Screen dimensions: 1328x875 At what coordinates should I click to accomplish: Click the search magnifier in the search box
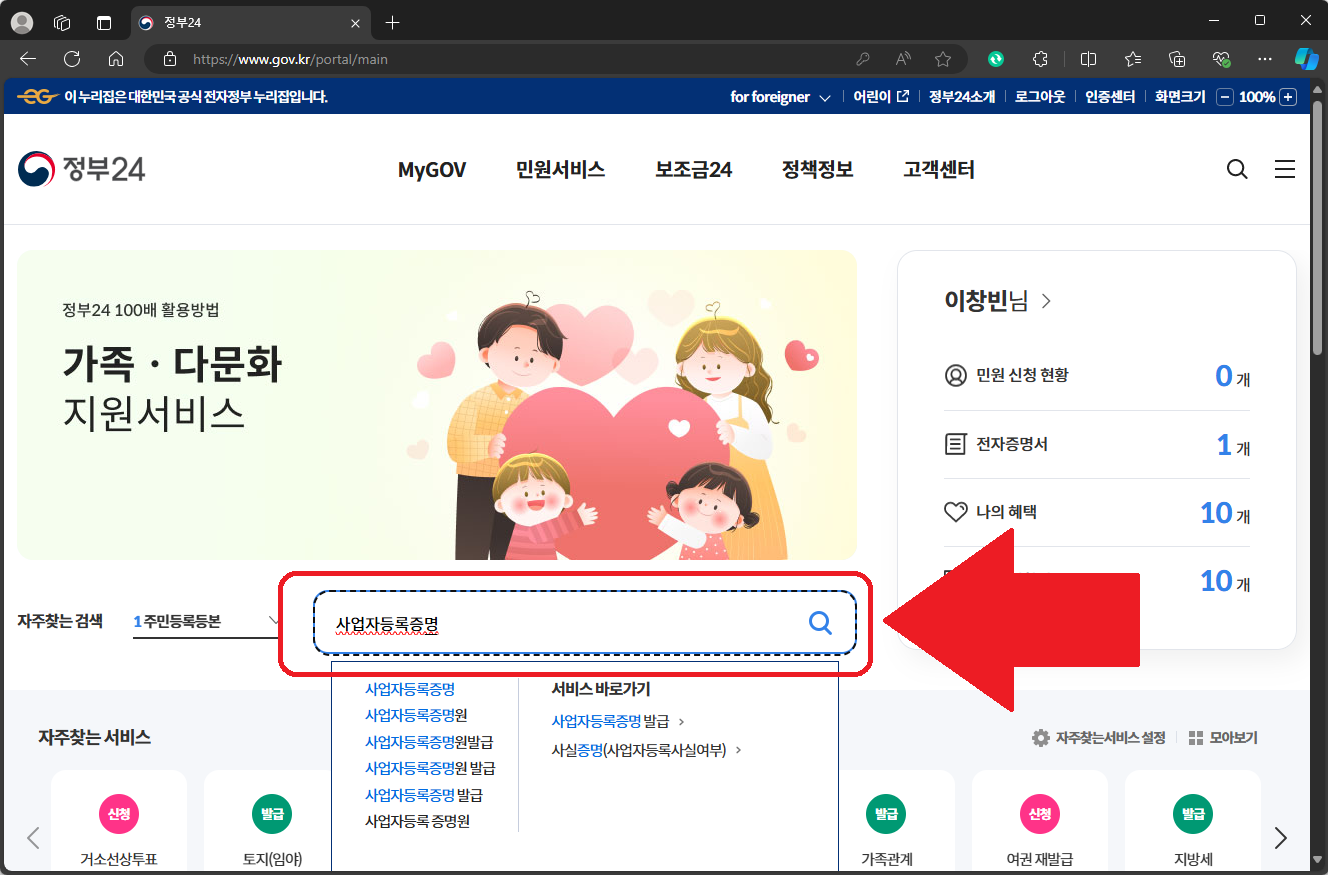[820, 623]
